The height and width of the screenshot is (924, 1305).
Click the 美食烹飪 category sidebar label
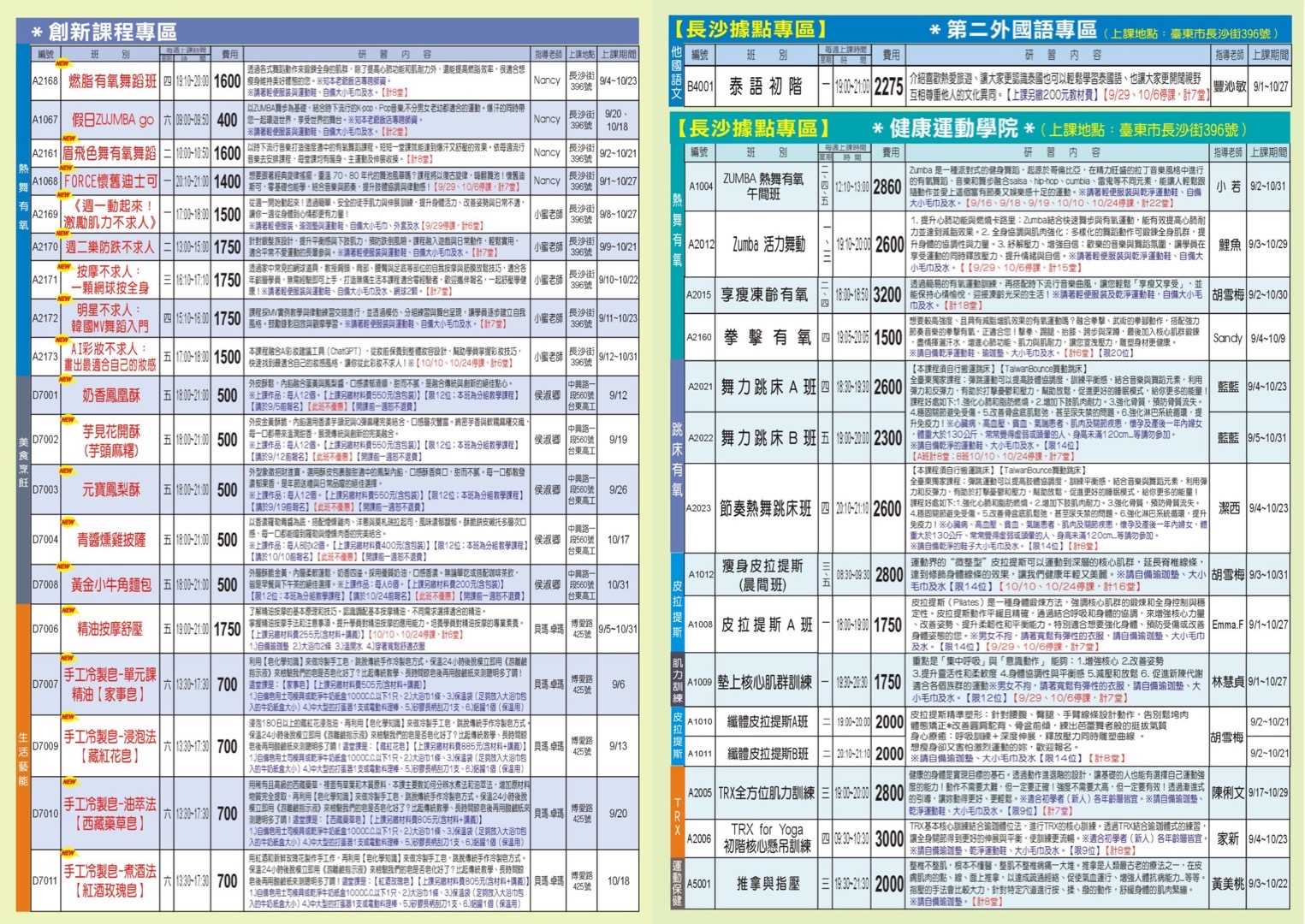pos(23,462)
